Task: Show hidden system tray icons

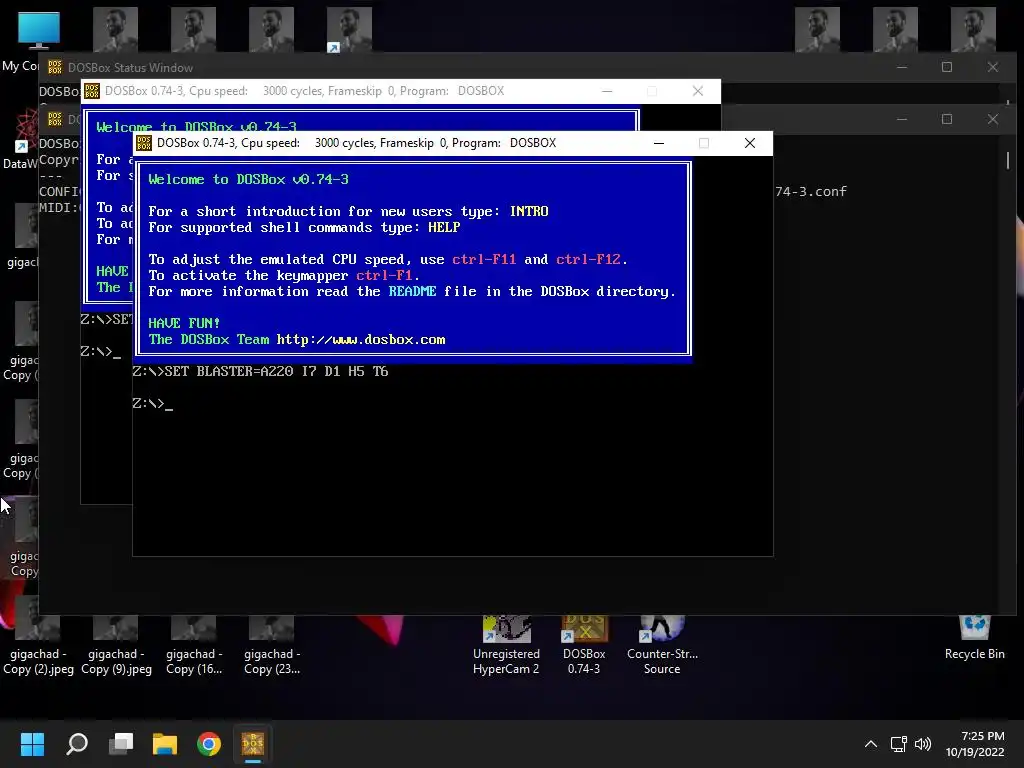Action: click(x=871, y=744)
